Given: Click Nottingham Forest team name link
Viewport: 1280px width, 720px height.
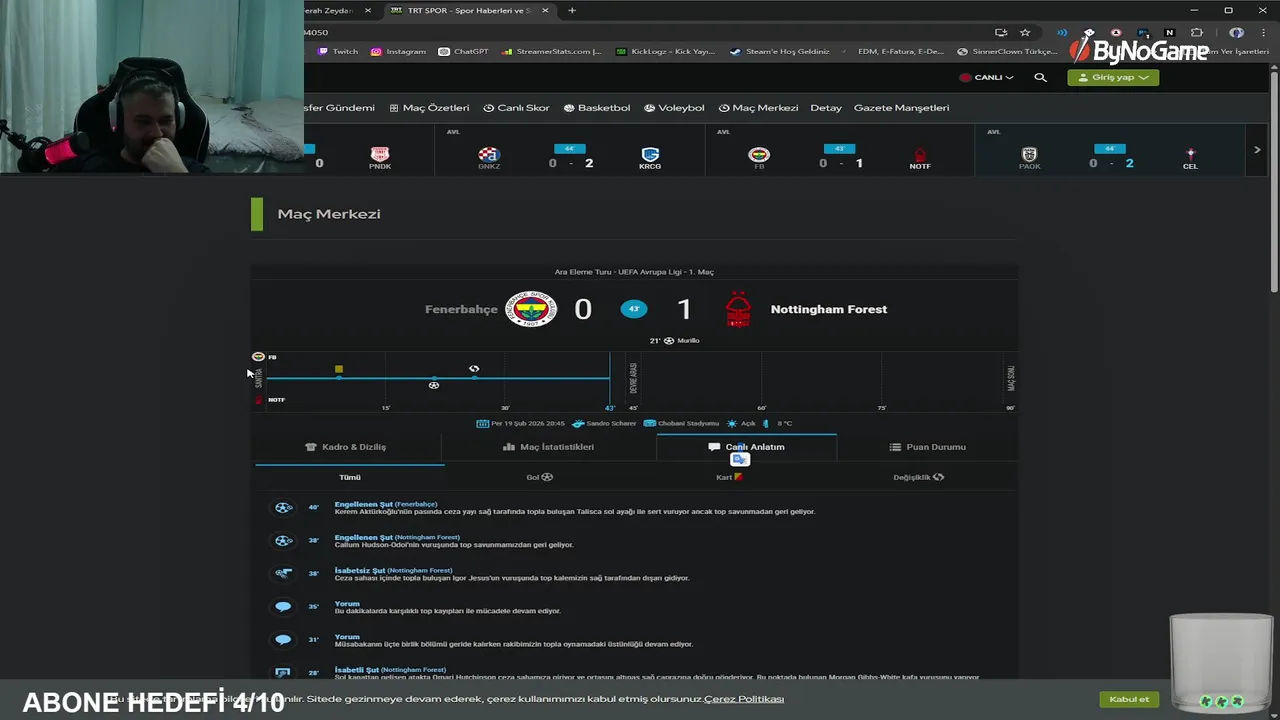Looking at the screenshot, I should click(829, 309).
